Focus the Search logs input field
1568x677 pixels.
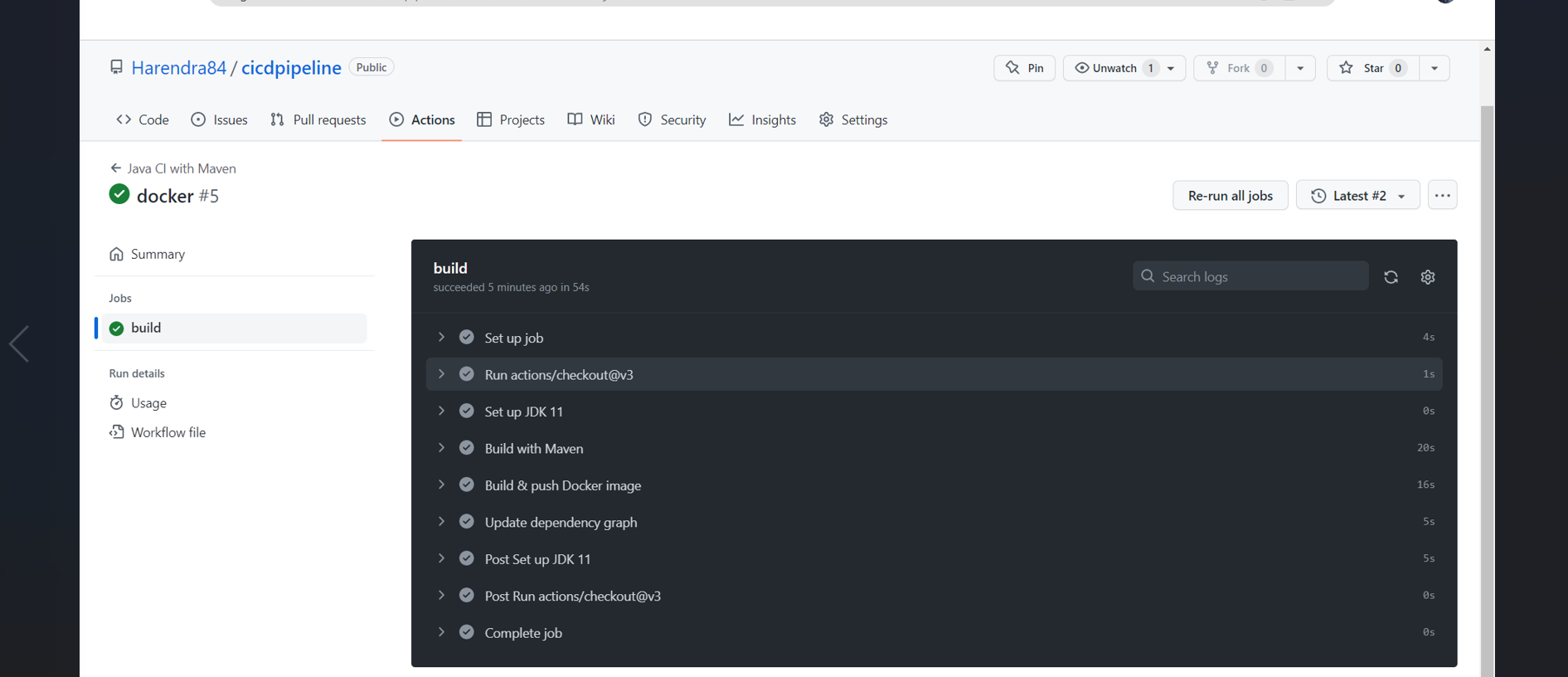click(1250, 276)
